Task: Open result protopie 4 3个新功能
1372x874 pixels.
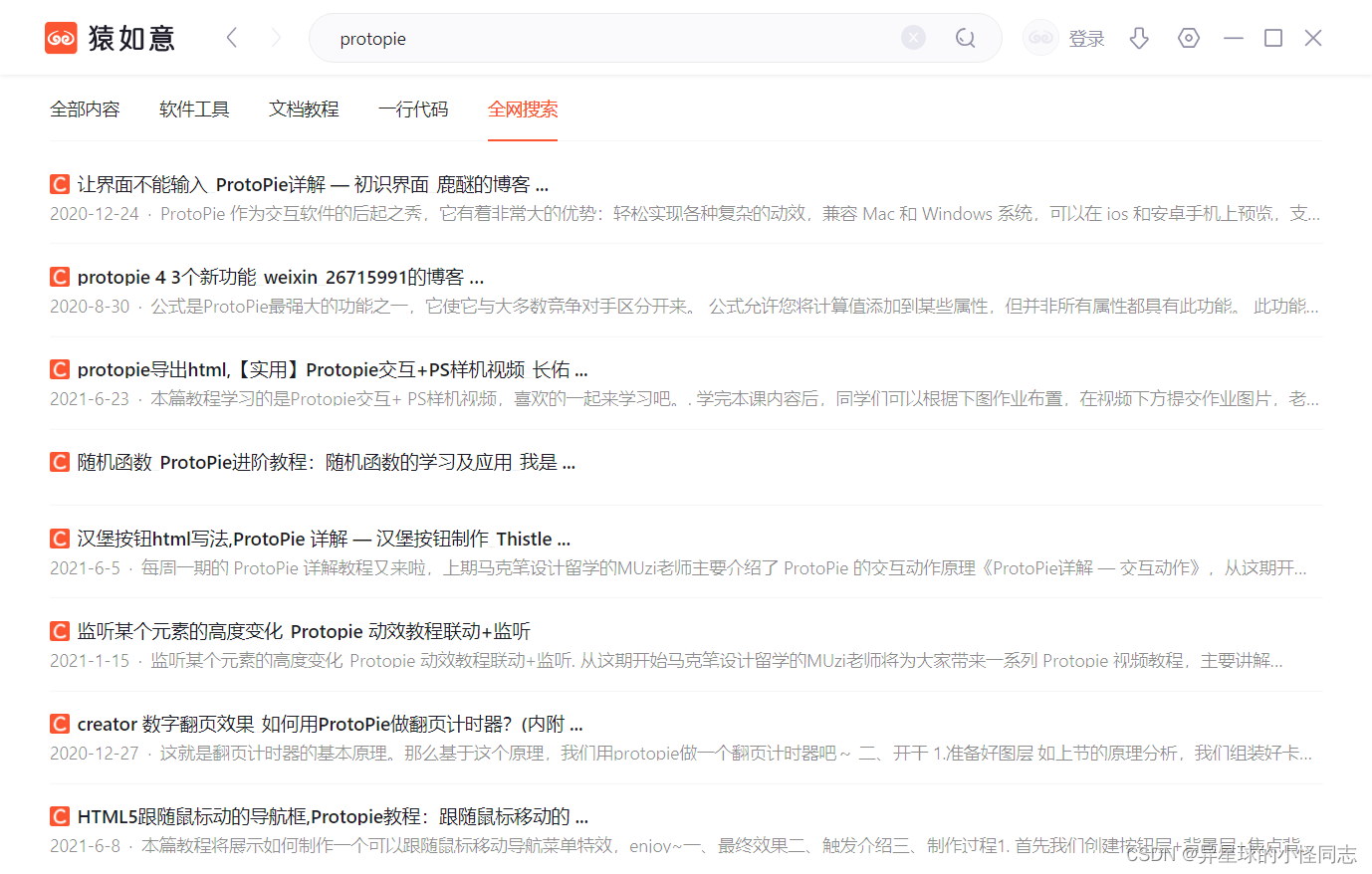Action: tap(281, 277)
